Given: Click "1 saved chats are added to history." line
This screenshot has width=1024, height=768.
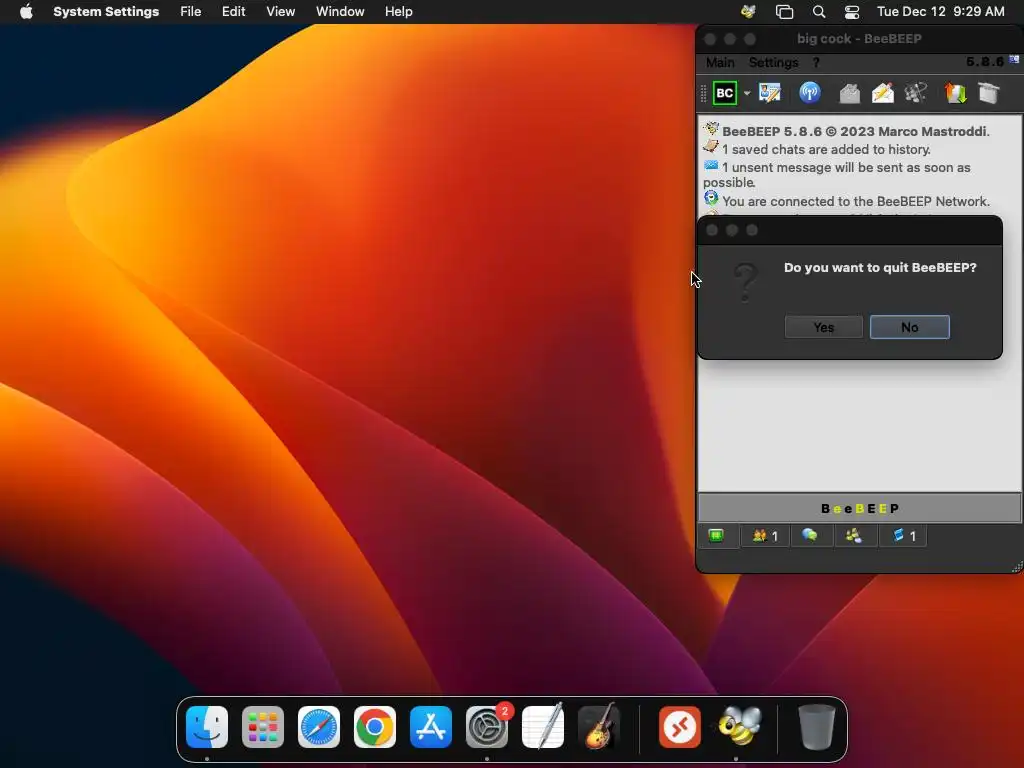Looking at the screenshot, I should [x=826, y=150].
